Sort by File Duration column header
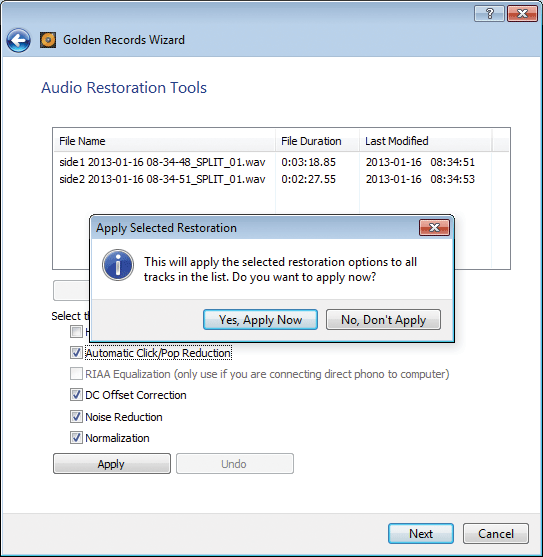 tap(317, 141)
